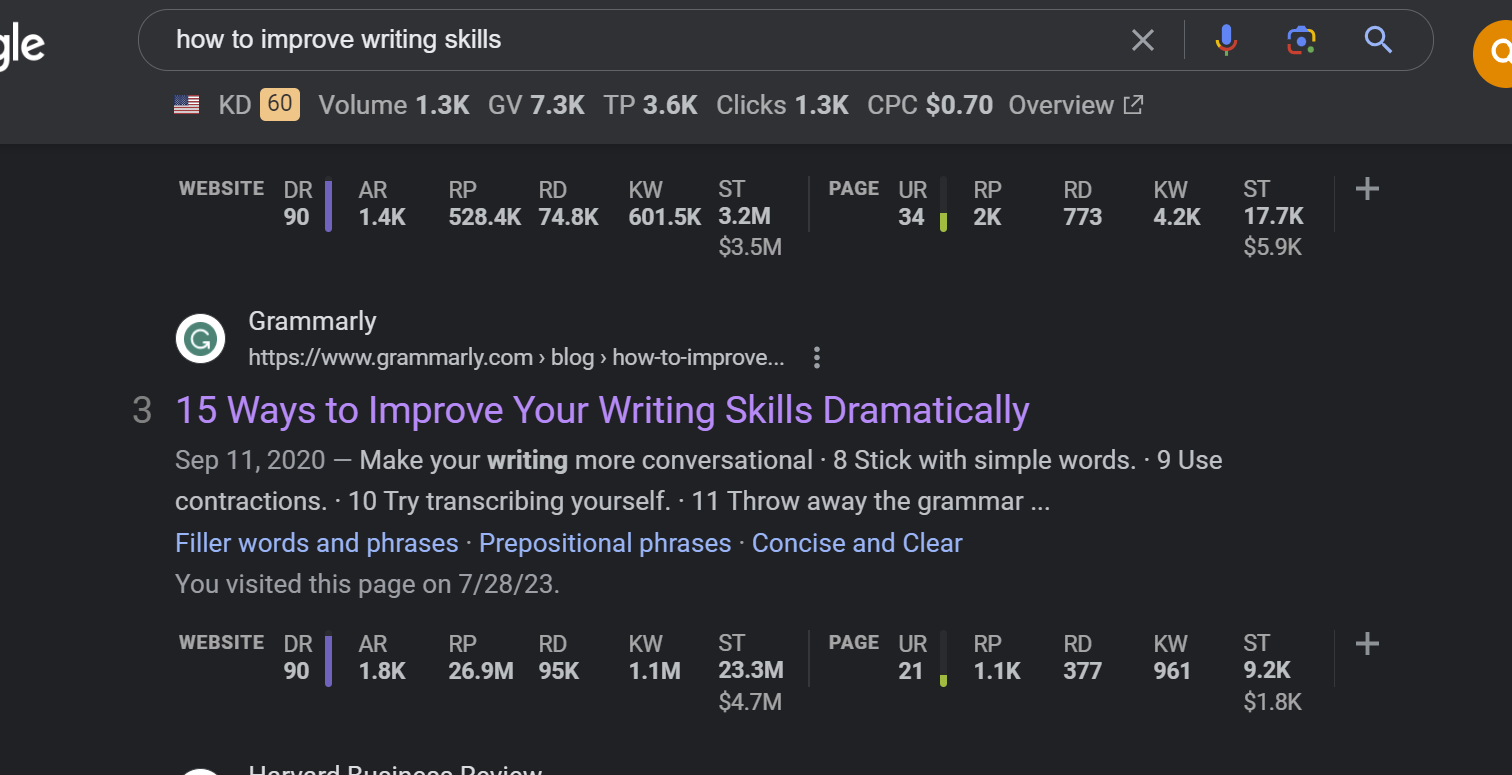
Task: Open three-dot menu beside Grammarly URL
Action: 817,357
